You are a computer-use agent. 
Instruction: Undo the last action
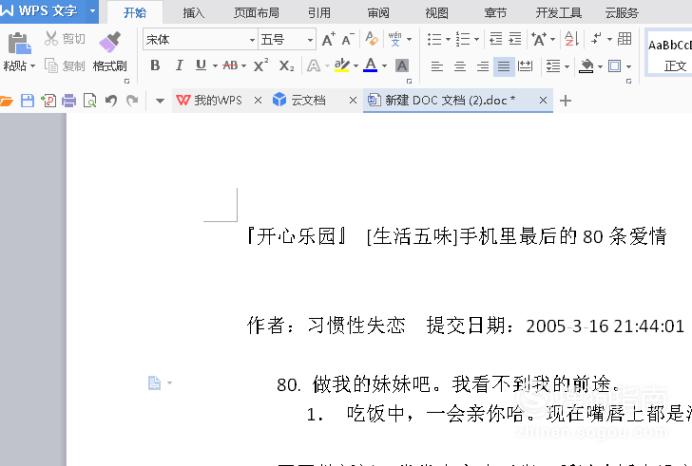click(111, 101)
